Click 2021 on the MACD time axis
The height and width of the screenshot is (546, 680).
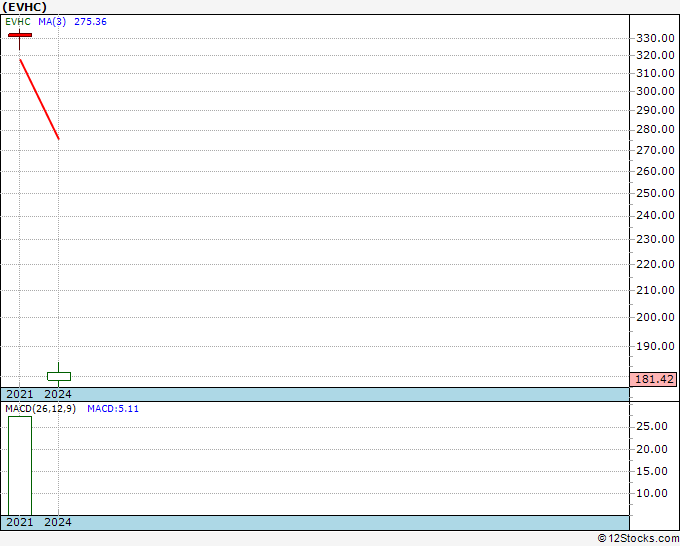(x=20, y=522)
